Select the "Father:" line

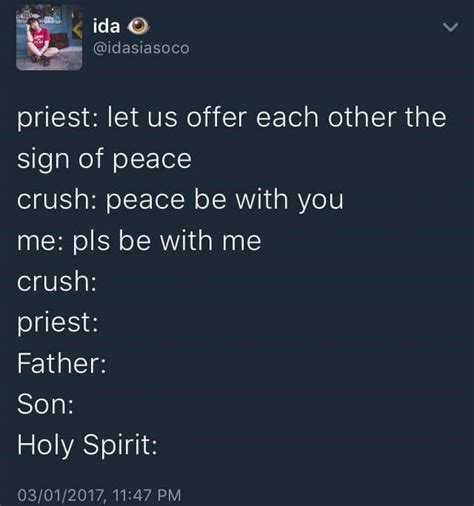[62, 363]
